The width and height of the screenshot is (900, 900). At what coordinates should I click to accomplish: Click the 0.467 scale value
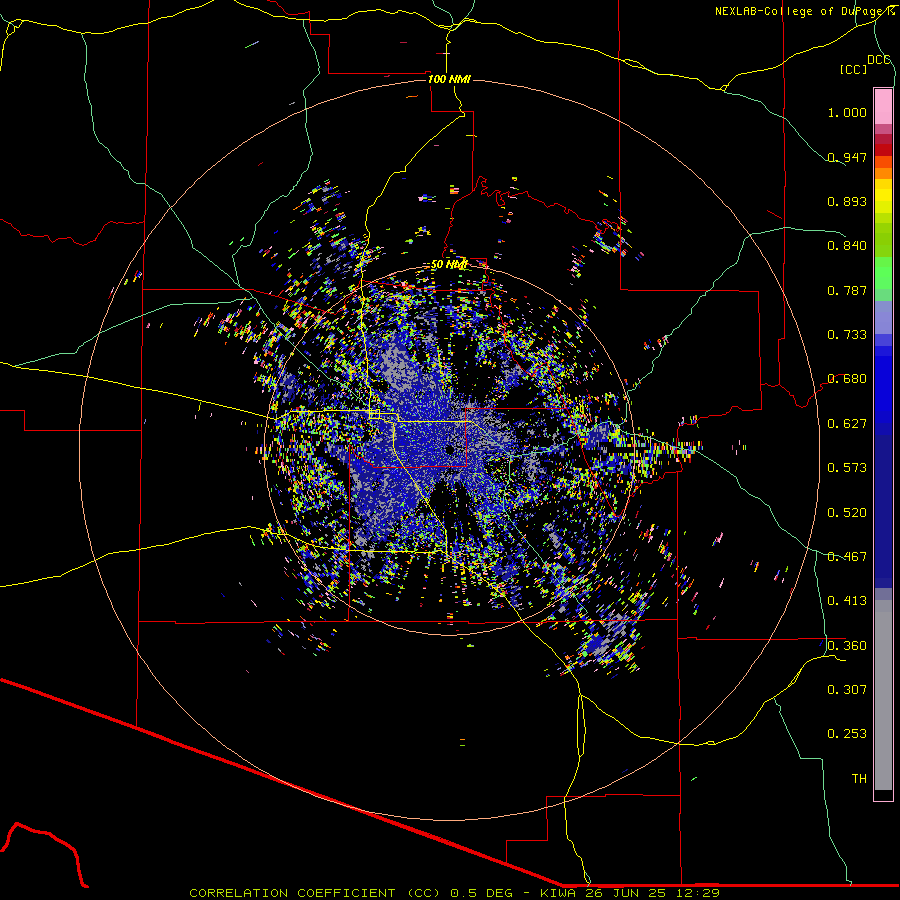(x=847, y=557)
